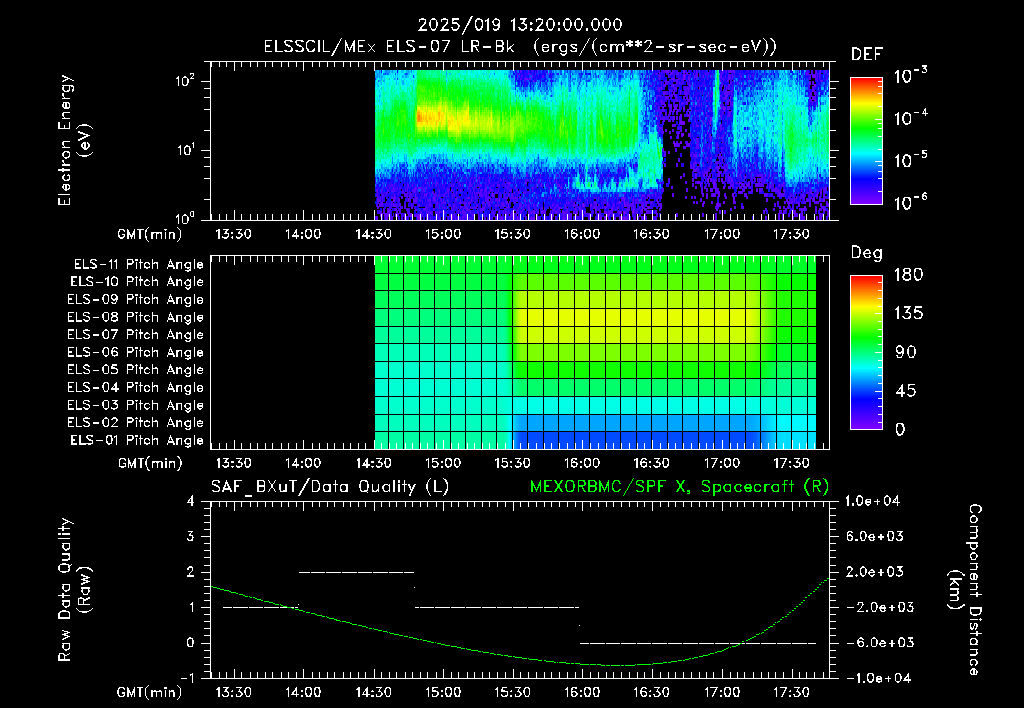Select the "Raw Data Quality (Raw)" axis label

coord(74,590)
